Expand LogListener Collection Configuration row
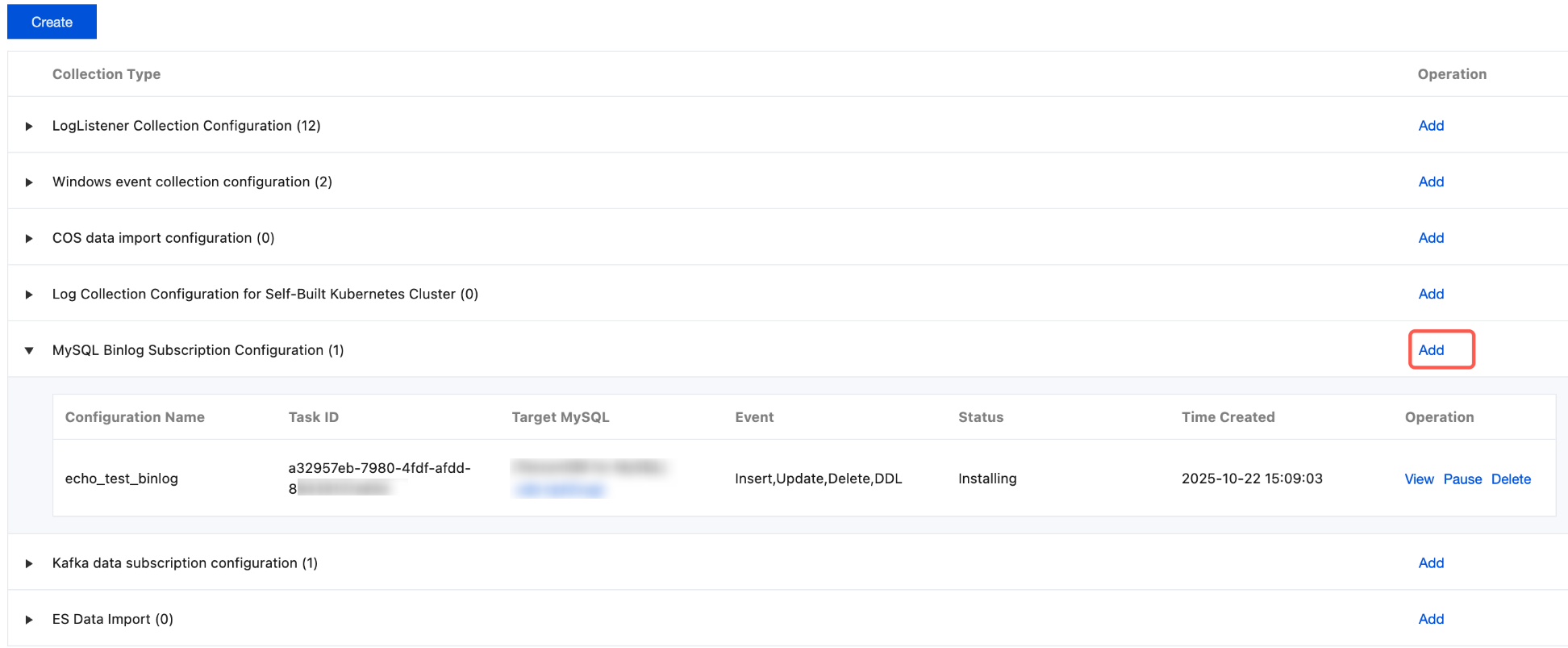The height and width of the screenshot is (648, 1568). [x=29, y=126]
